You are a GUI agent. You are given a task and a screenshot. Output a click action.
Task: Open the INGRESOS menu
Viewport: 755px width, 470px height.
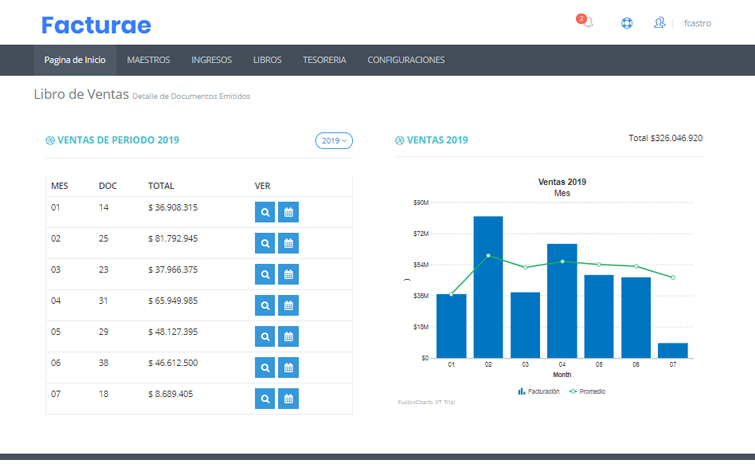coord(211,60)
